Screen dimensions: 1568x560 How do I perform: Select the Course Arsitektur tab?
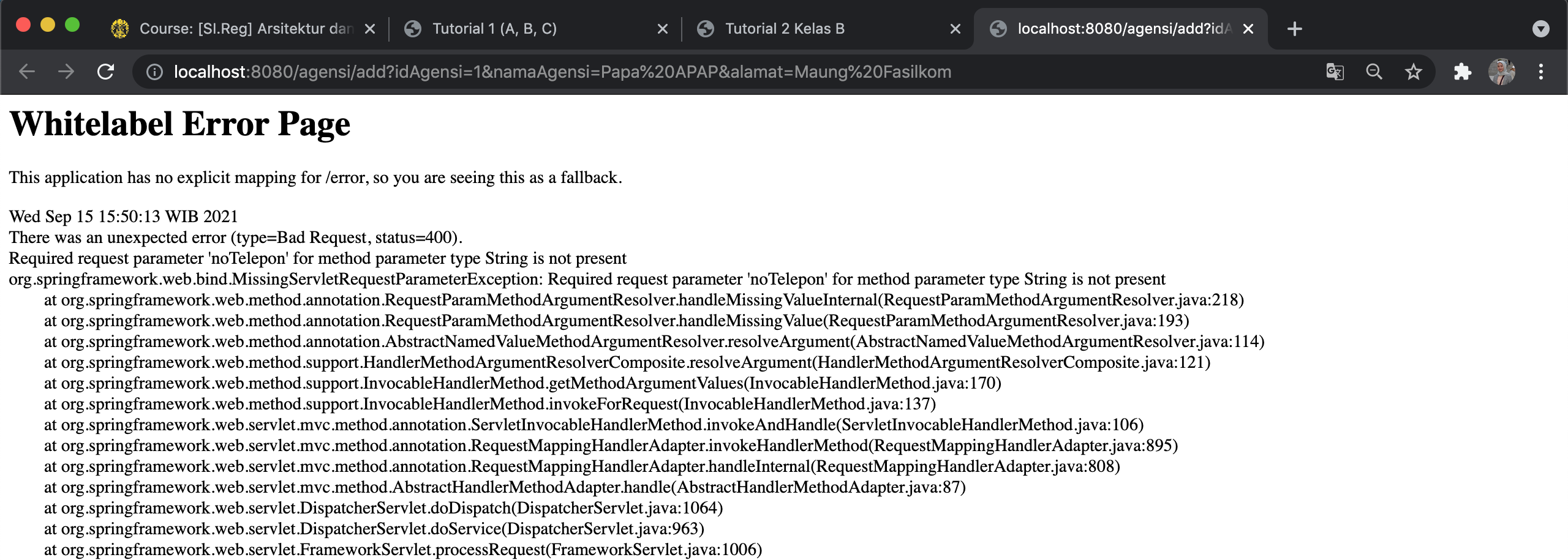[x=245, y=28]
